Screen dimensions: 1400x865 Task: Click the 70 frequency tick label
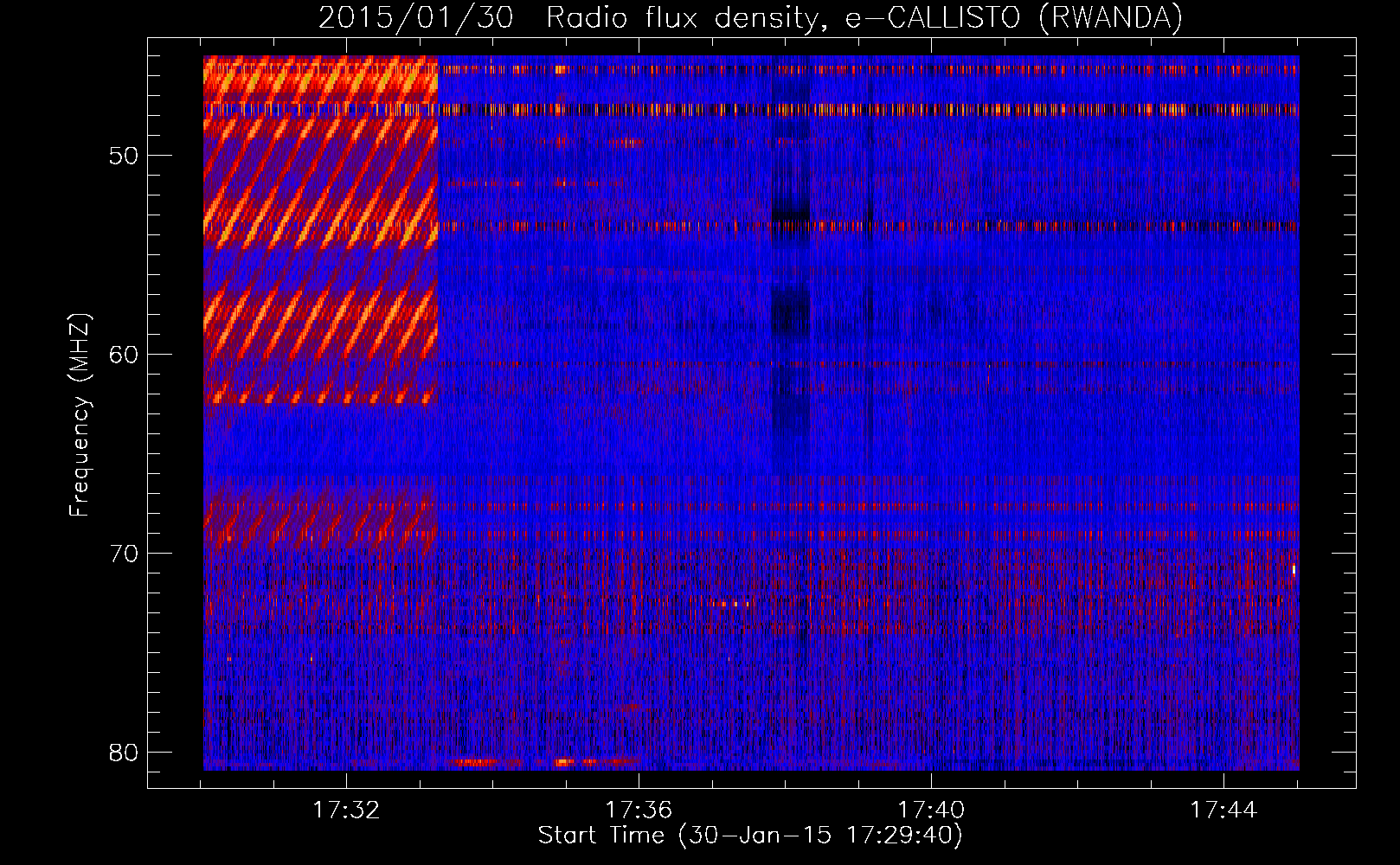click(124, 554)
